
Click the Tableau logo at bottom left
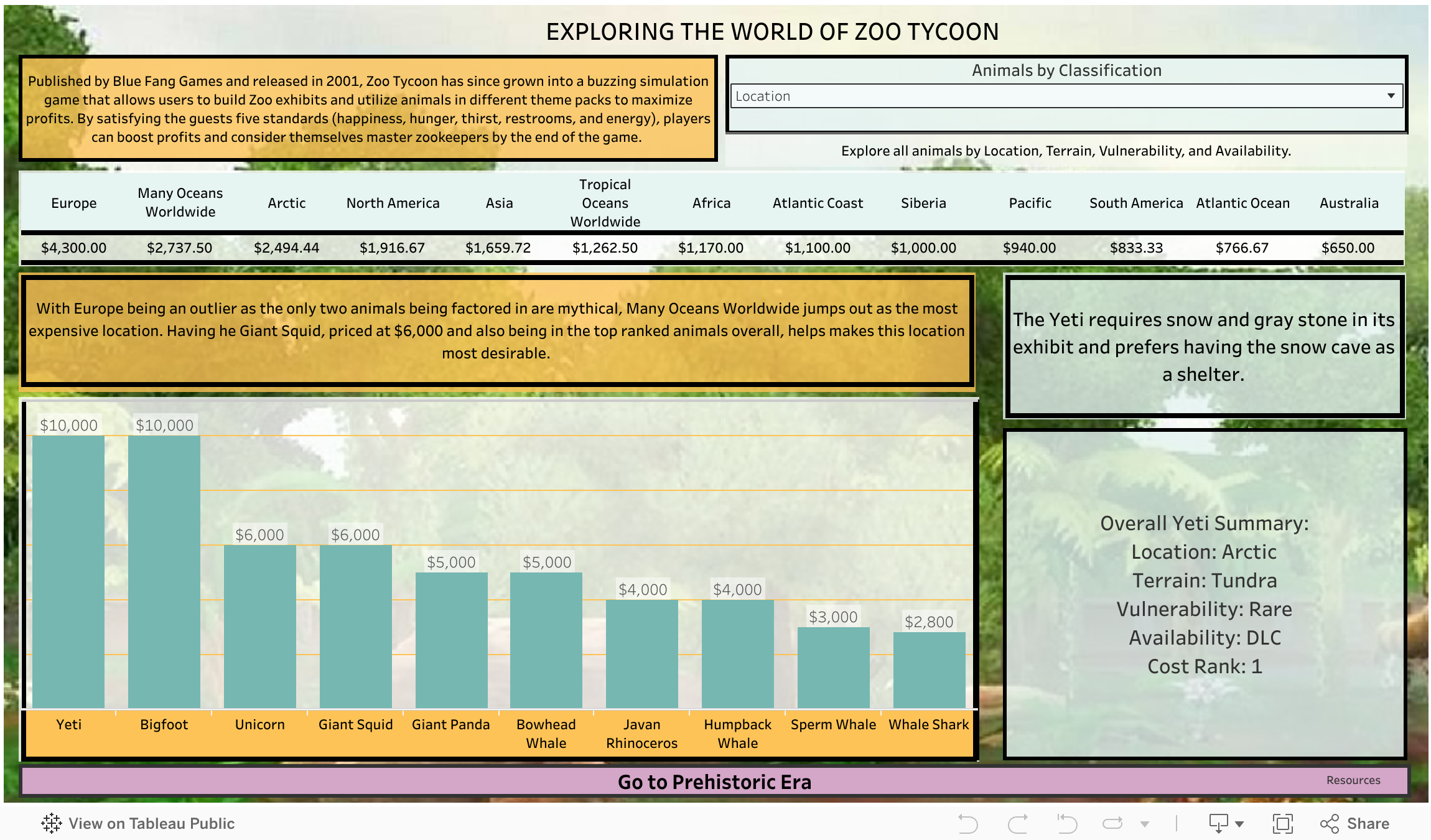52,823
